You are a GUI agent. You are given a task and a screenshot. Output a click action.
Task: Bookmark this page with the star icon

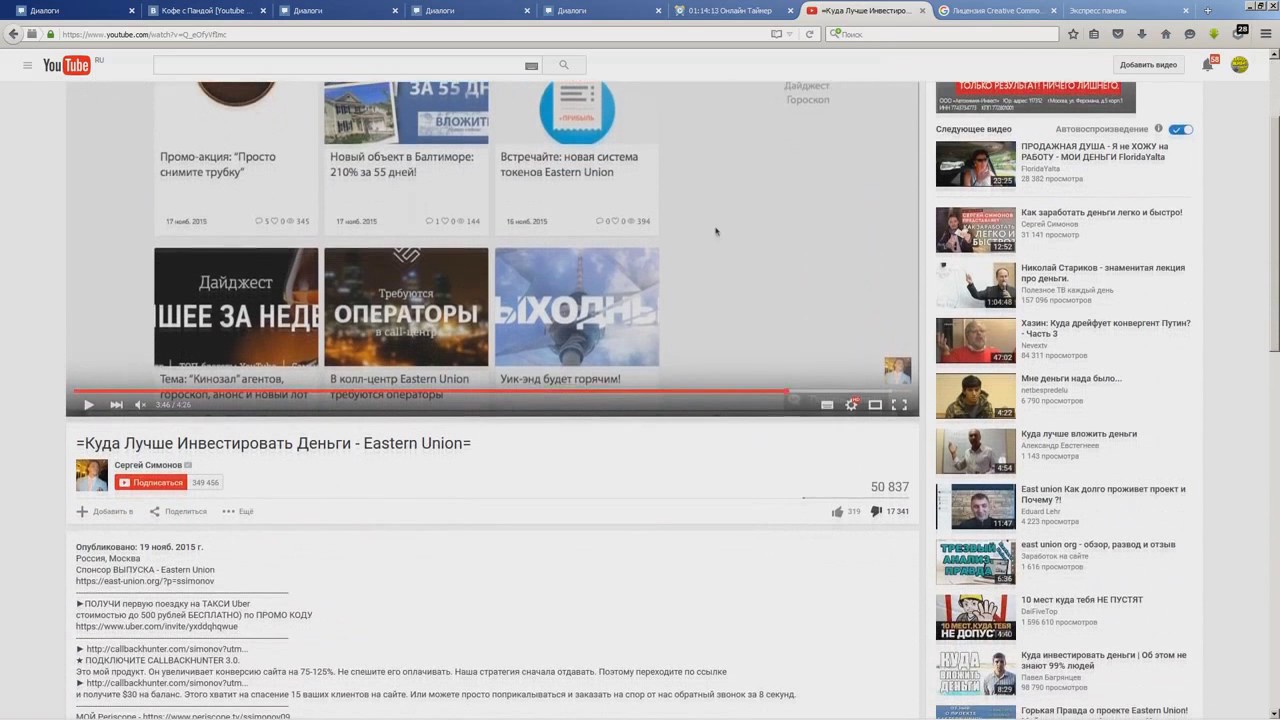[x=1073, y=34]
